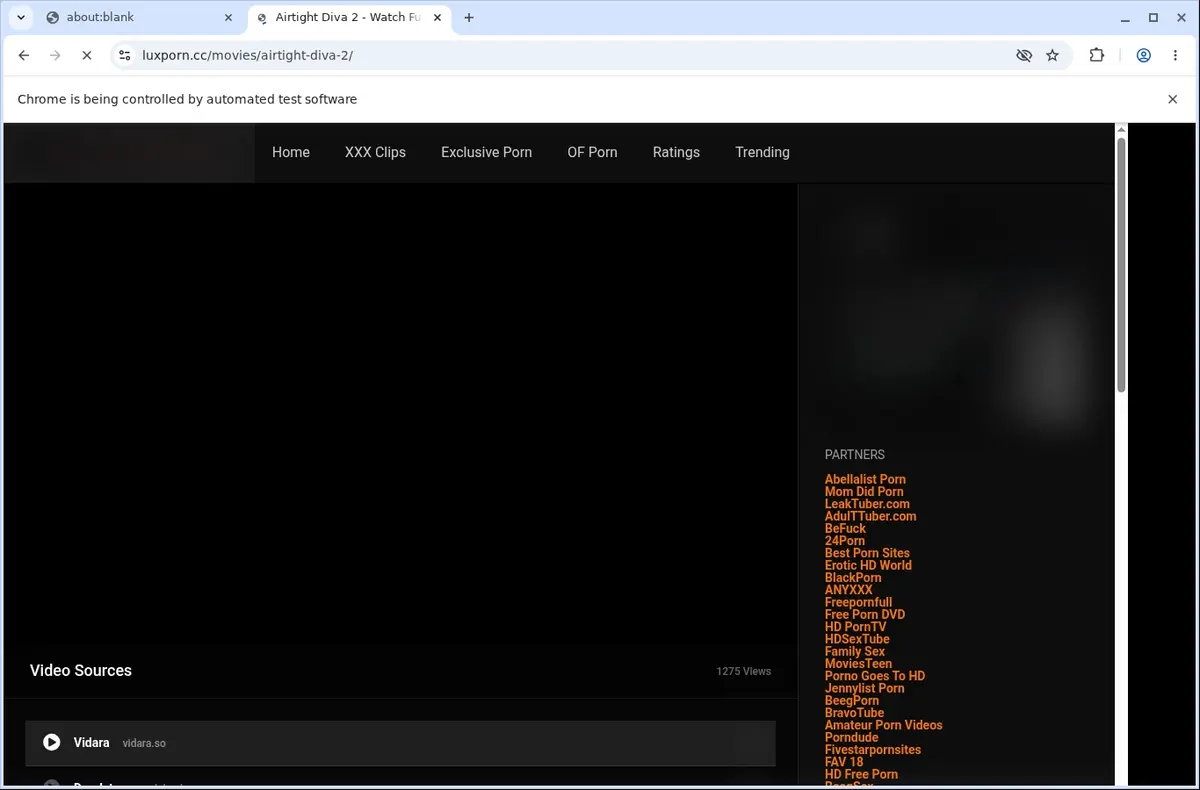Open the MoviesTeen partner link
The height and width of the screenshot is (790, 1200).
click(858, 663)
